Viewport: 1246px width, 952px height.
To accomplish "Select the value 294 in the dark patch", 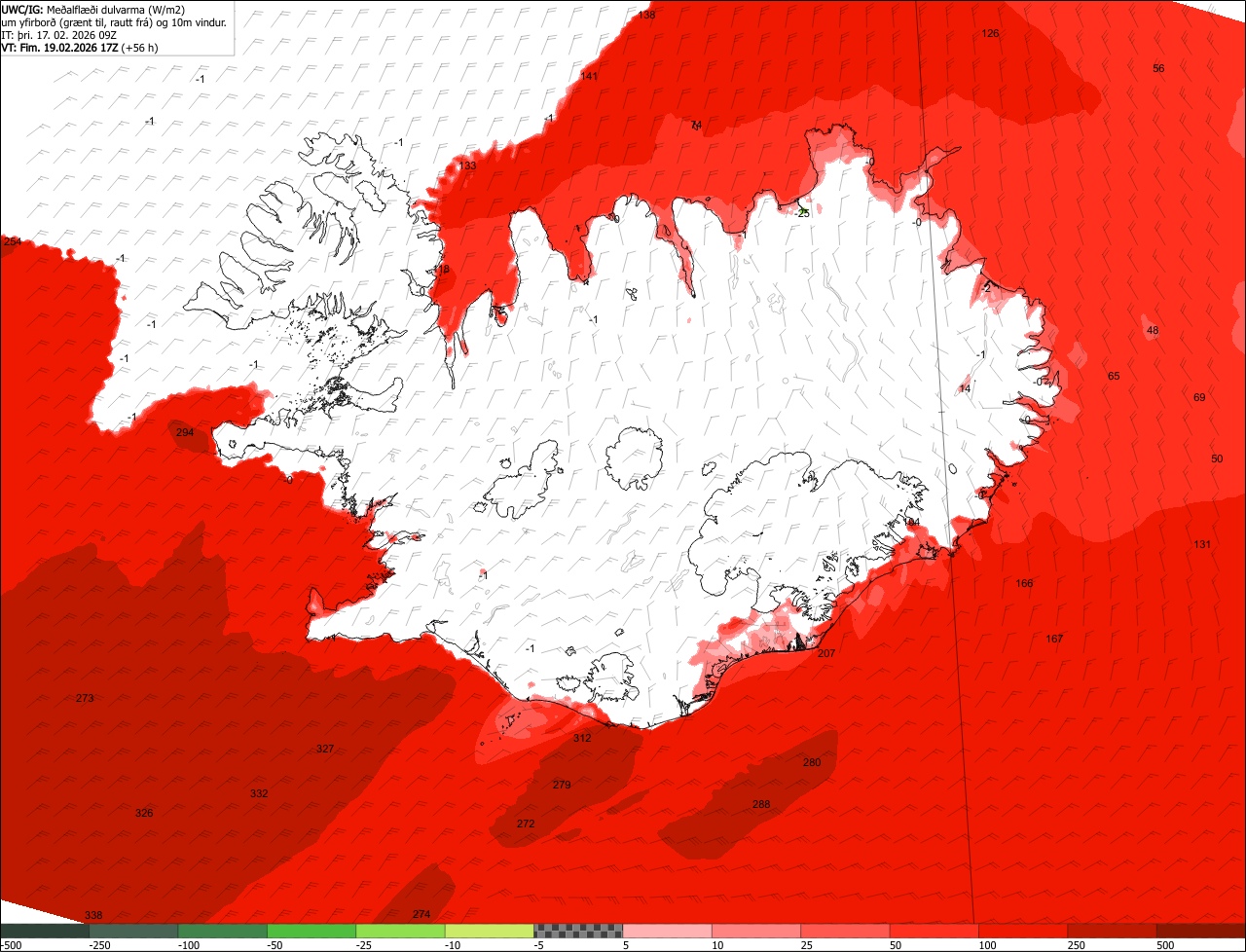I will (185, 432).
